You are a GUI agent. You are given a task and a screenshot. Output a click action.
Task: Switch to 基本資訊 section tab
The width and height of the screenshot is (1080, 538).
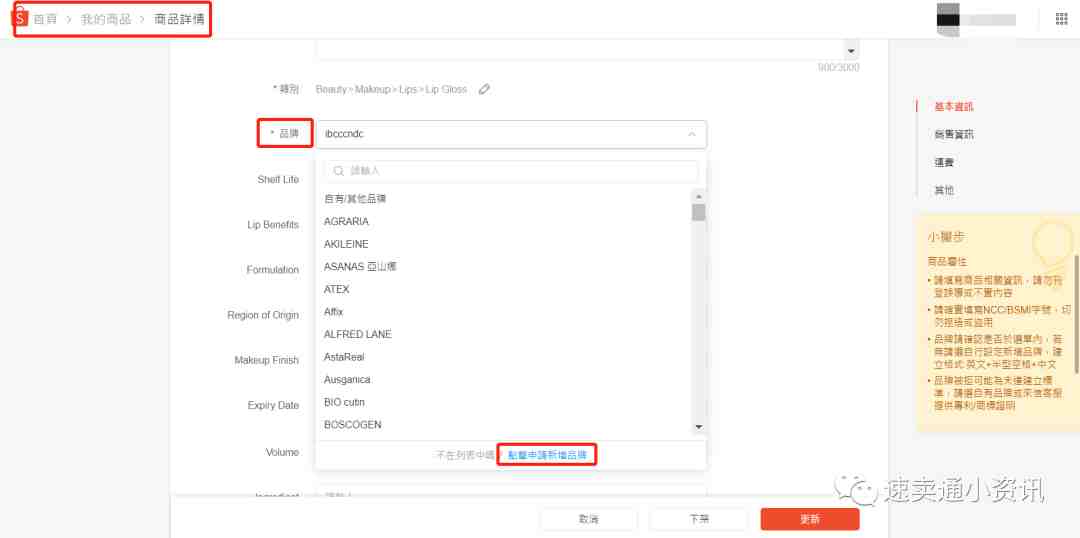click(953, 107)
